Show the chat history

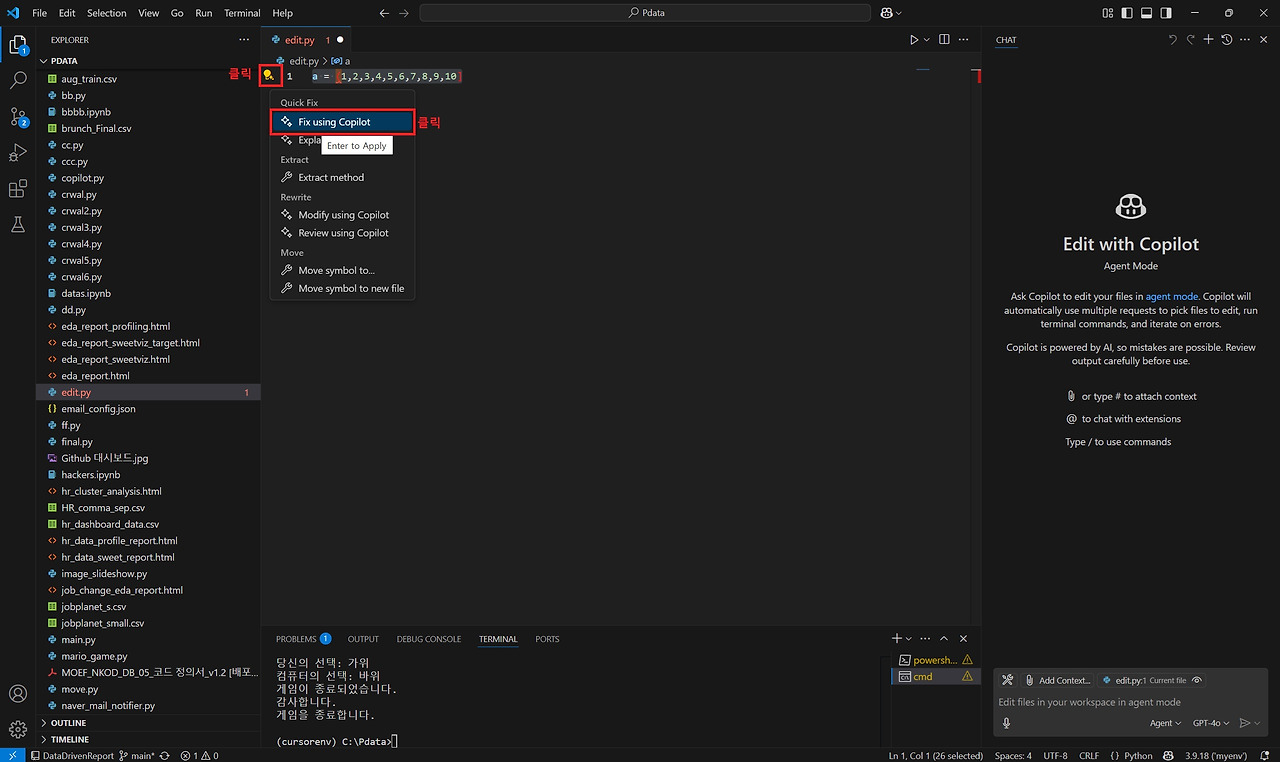(x=1227, y=40)
